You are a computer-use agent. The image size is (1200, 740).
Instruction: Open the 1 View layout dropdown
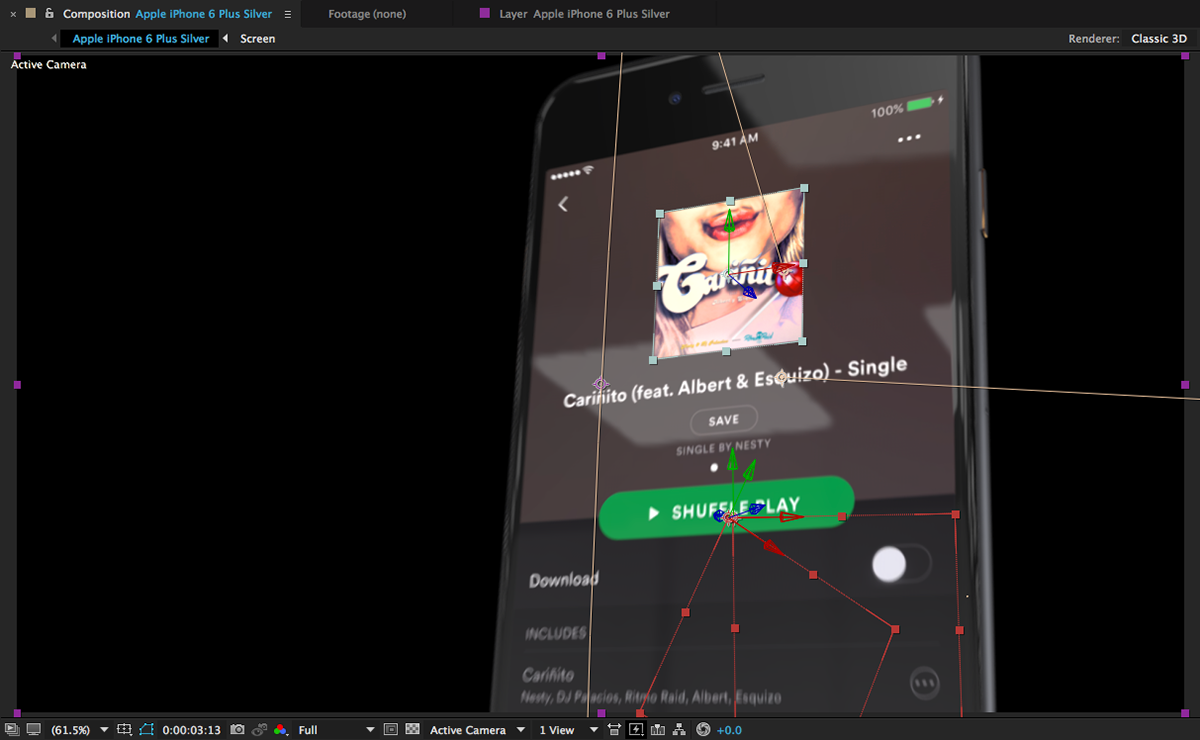tap(568, 730)
